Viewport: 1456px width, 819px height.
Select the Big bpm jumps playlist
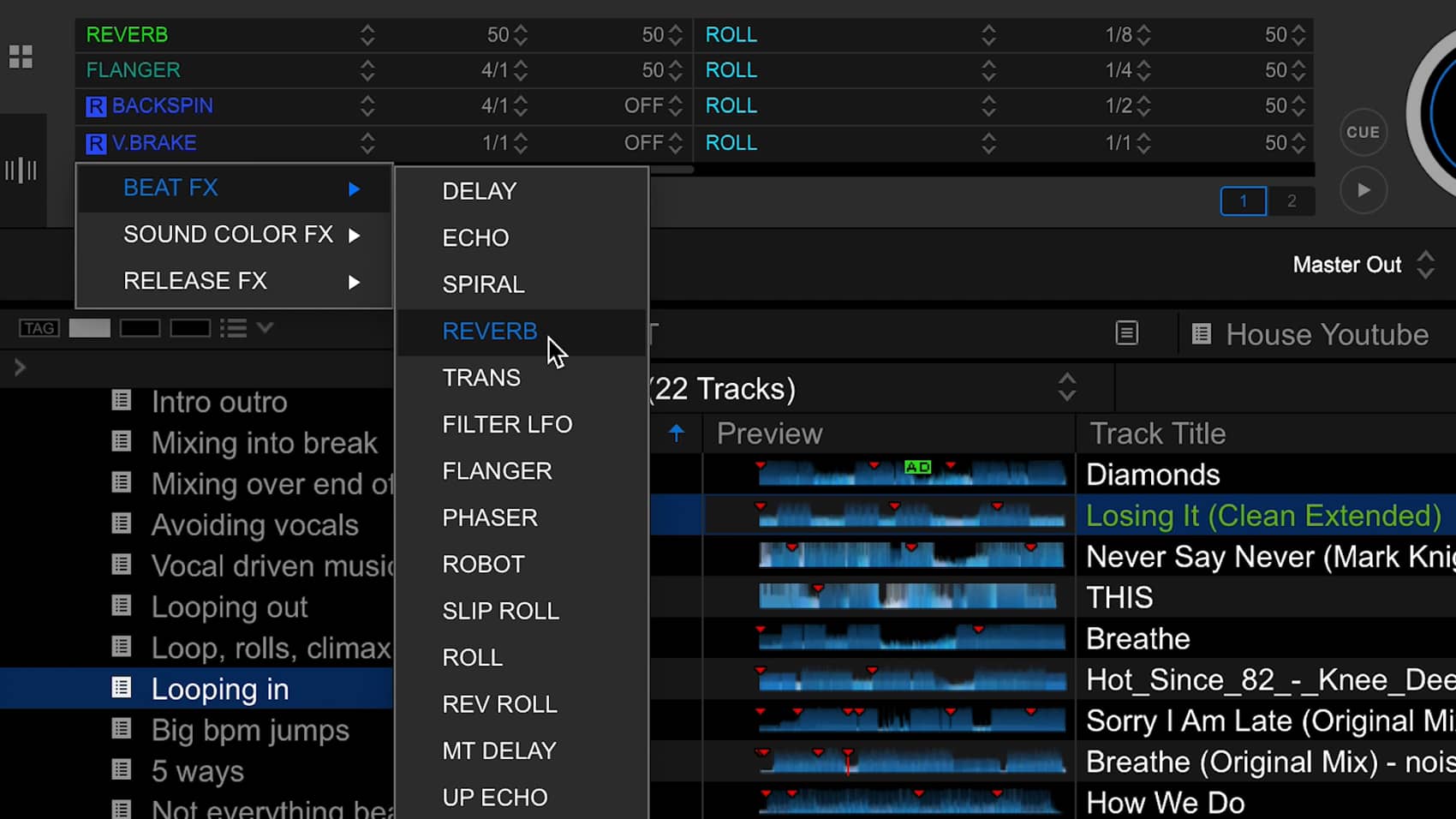[250, 730]
